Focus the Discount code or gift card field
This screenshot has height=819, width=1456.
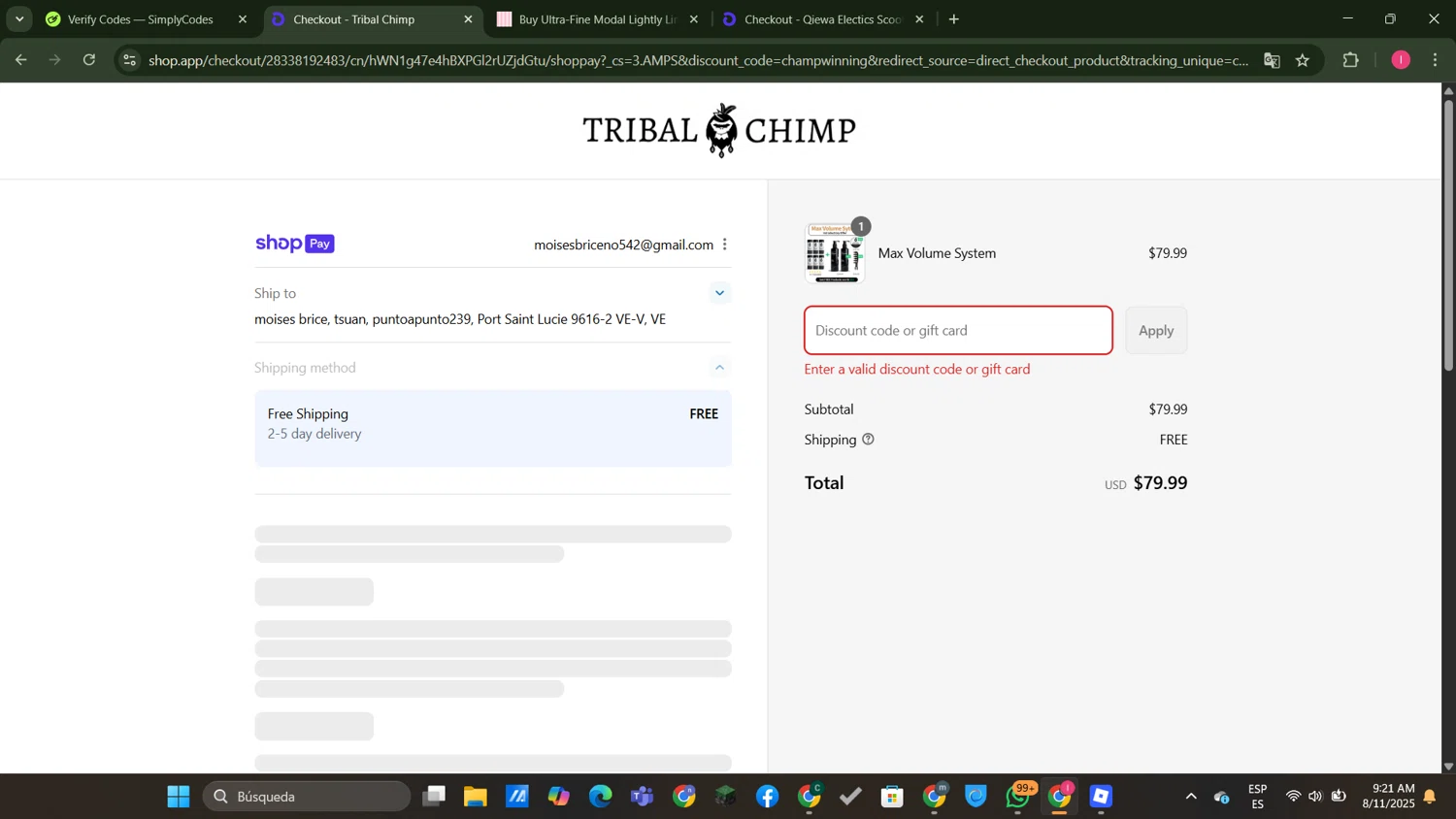pos(958,331)
